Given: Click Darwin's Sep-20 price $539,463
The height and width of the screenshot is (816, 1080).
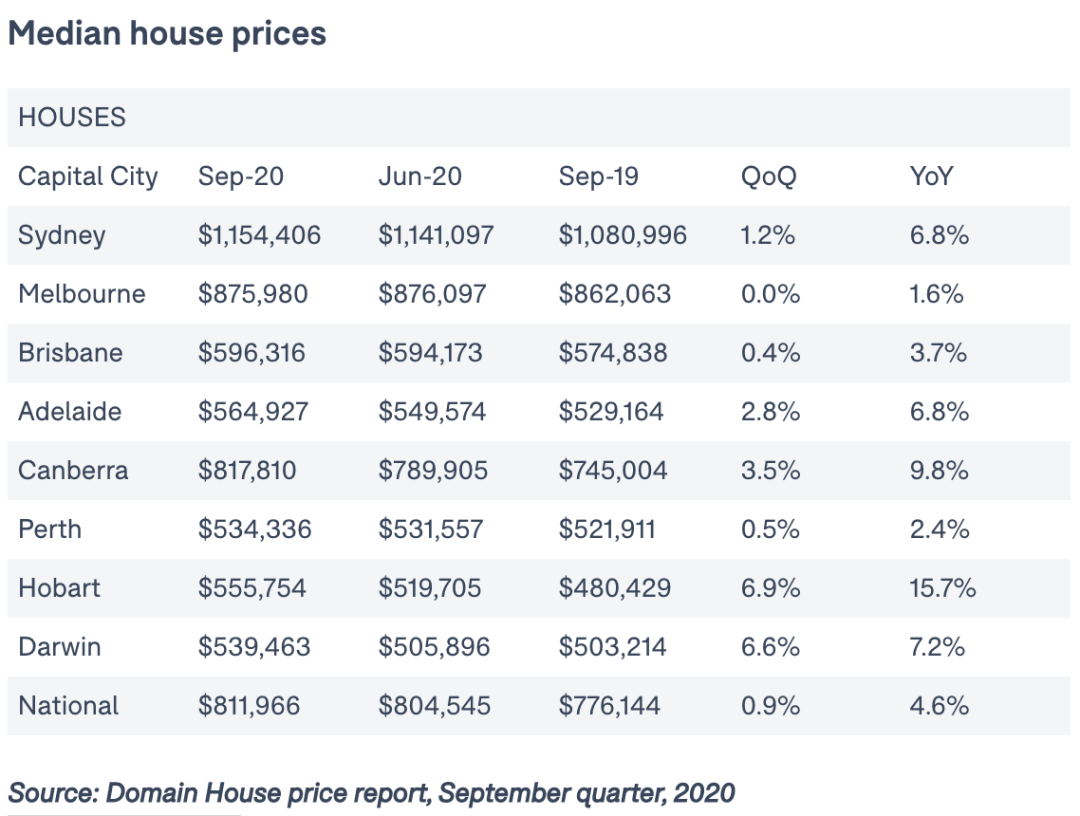Looking at the screenshot, I should coord(254,647).
